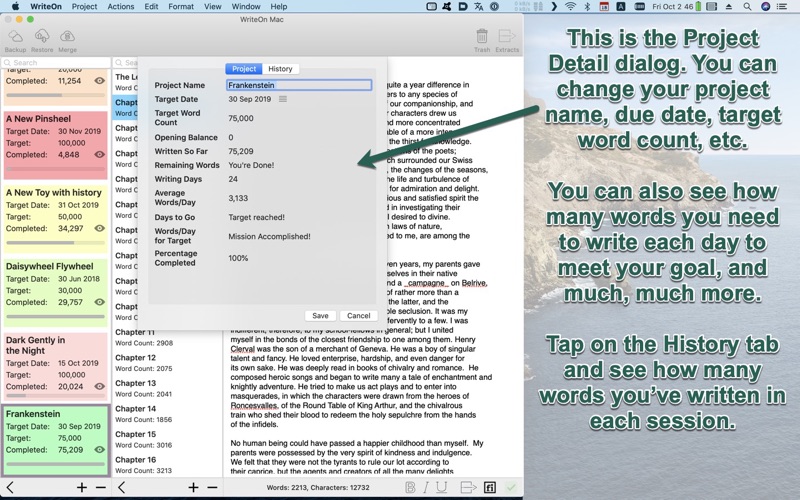Open the Project menu
This screenshot has width=800, height=500.
click(x=84, y=7)
